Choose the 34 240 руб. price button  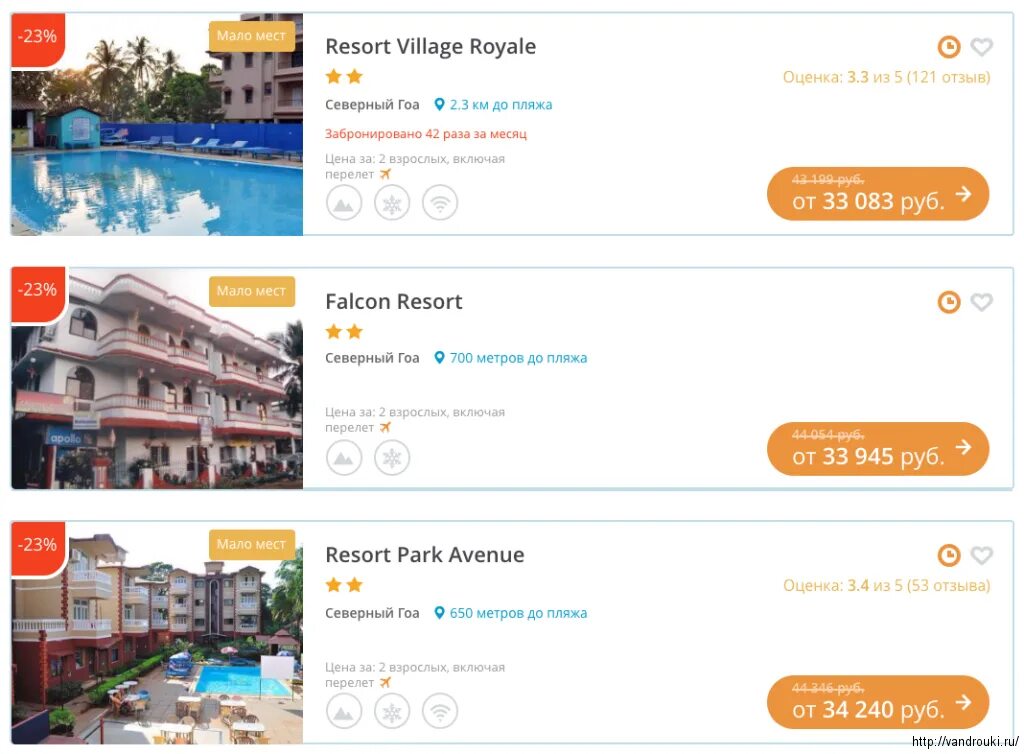tap(878, 702)
